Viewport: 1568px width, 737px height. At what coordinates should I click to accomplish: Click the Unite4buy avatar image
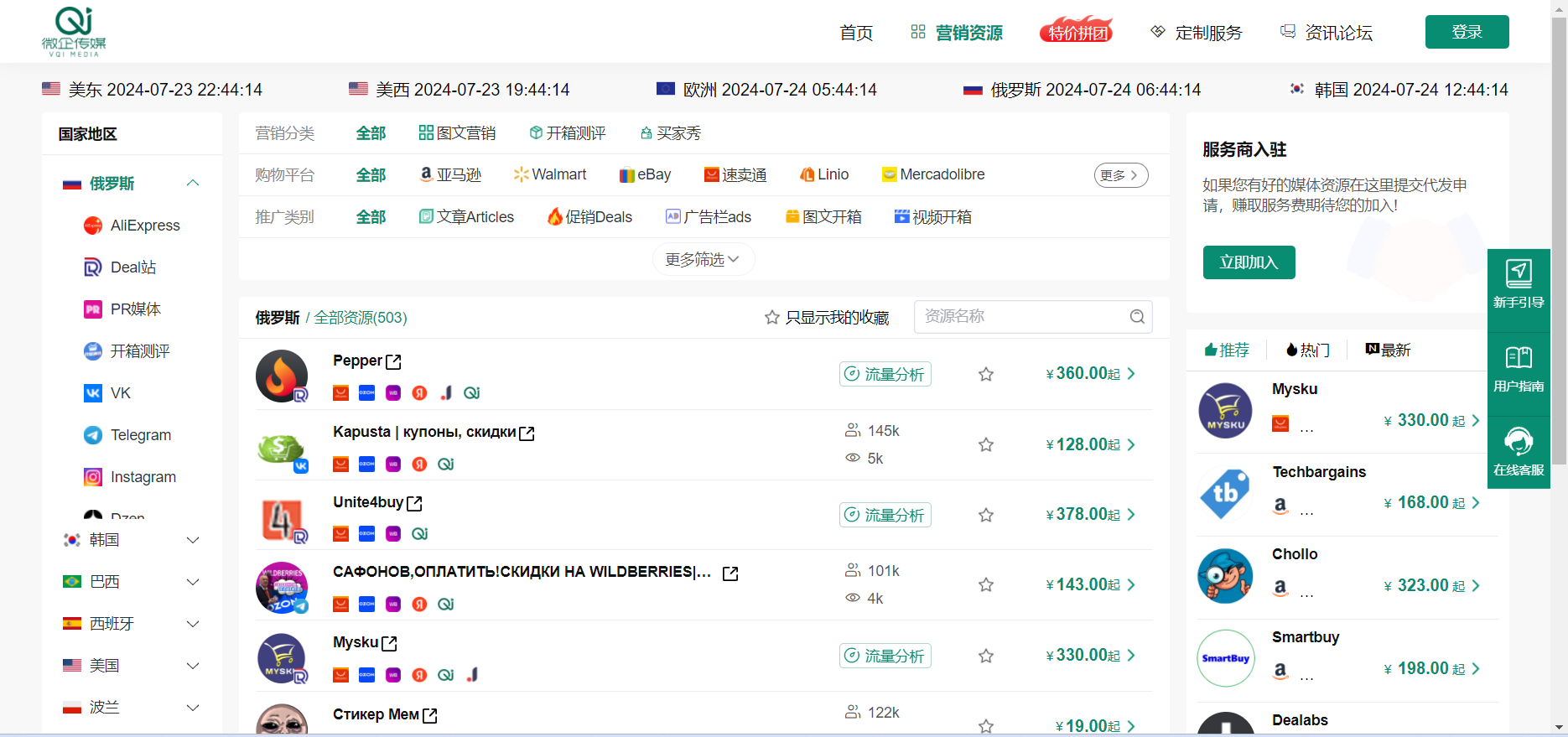282,519
